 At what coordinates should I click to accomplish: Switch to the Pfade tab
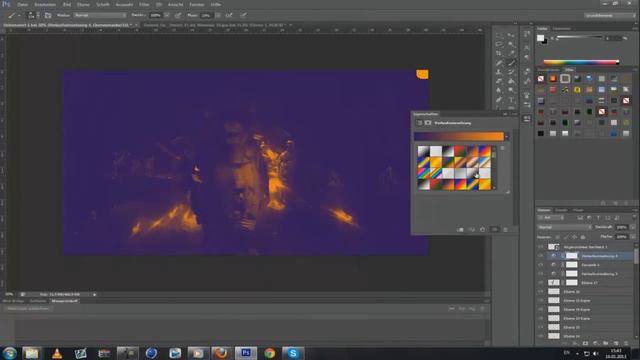coord(578,210)
